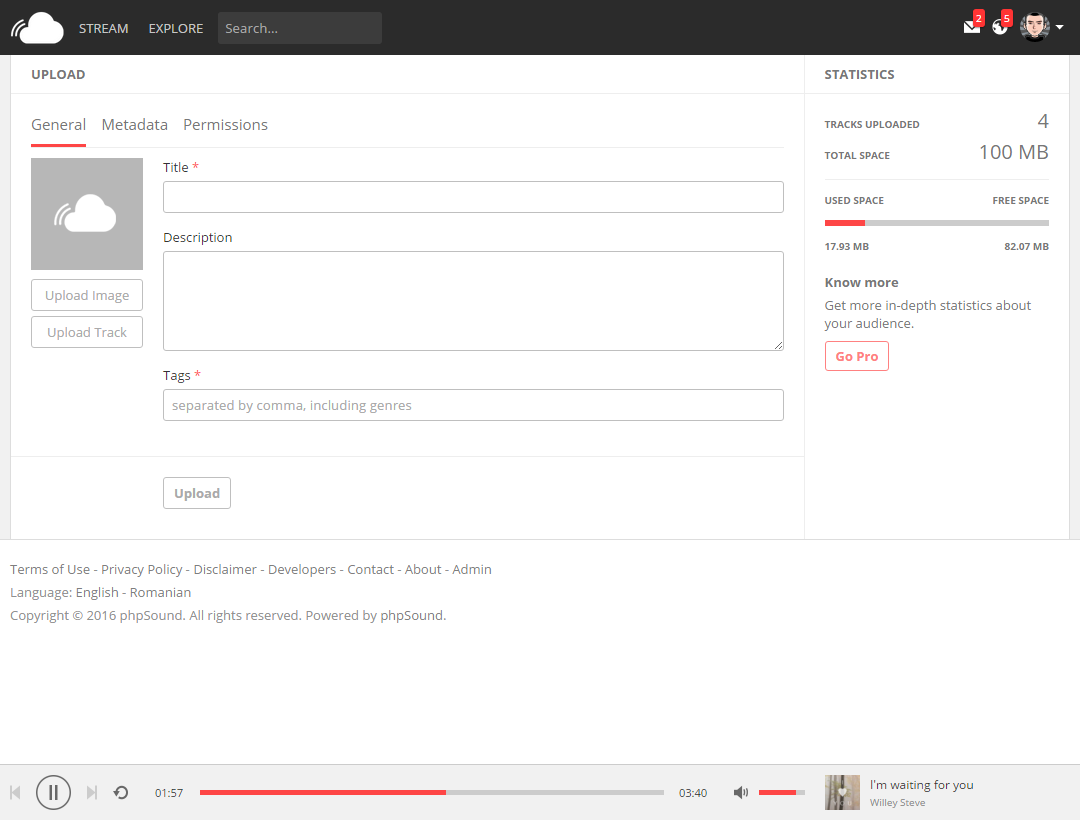Click the Go Pro button
The width and height of the screenshot is (1080, 820).
(856, 356)
